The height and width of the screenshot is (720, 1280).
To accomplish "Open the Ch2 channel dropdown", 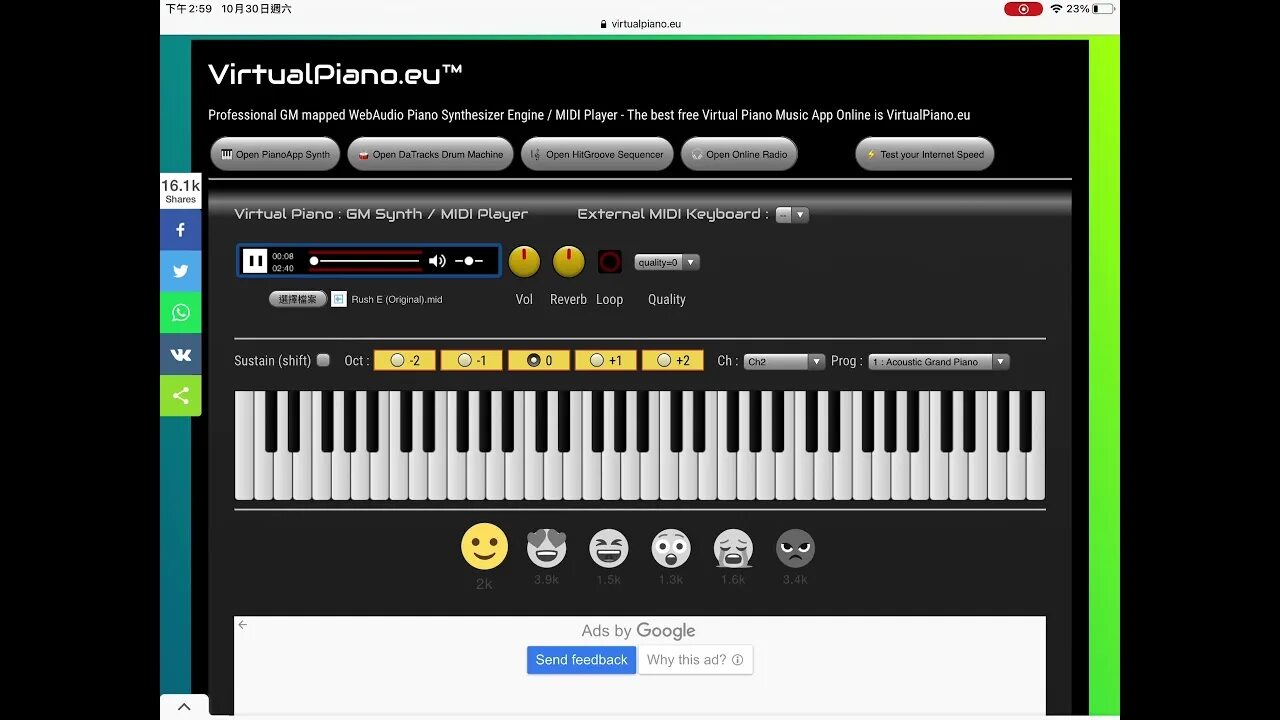I will click(x=784, y=361).
